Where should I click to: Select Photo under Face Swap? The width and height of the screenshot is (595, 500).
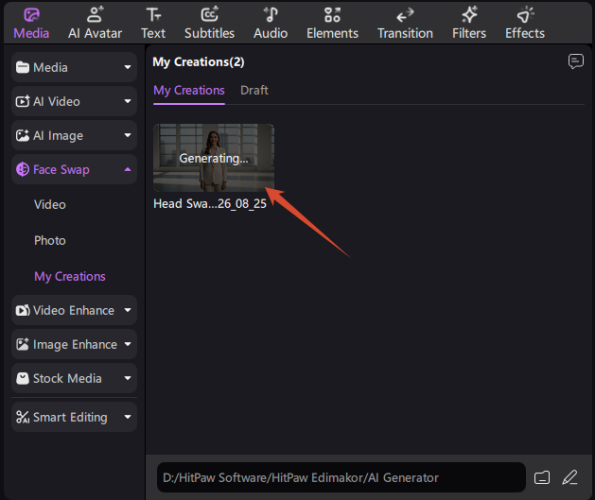pos(50,241)
